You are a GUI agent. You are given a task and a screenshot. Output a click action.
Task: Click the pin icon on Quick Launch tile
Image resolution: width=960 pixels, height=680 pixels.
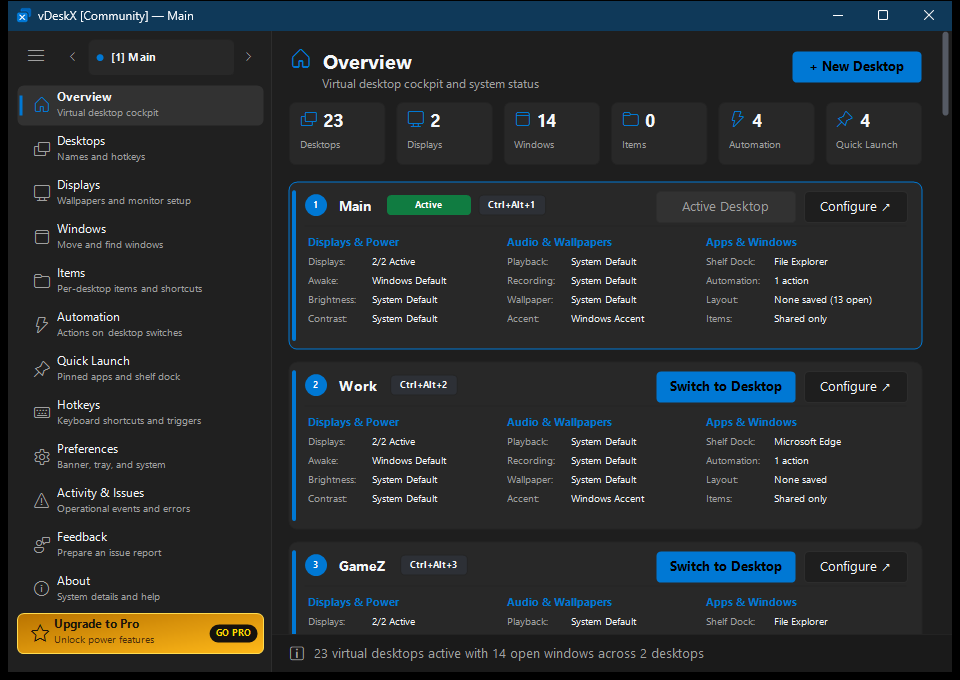[x=845, y=119]
